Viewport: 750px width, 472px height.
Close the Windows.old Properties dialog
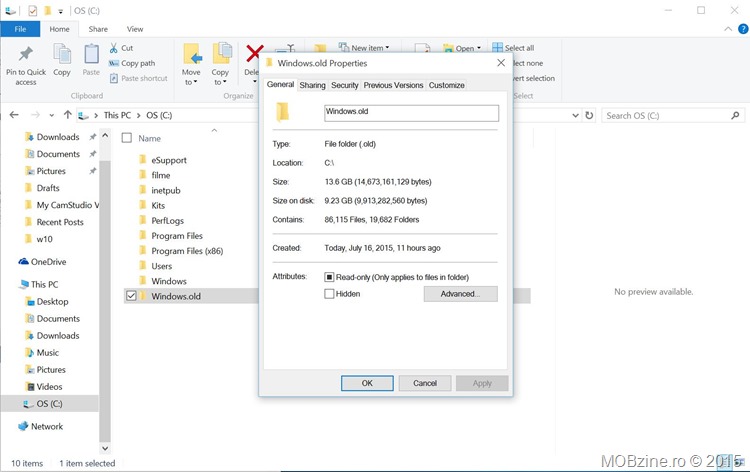[x=501, y=63]
